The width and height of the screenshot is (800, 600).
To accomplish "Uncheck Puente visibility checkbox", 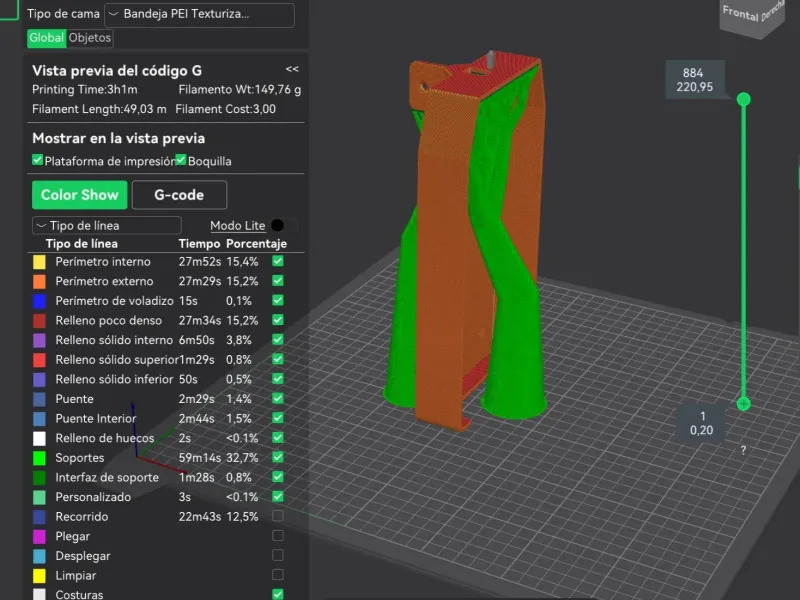I will pyautogui.click(x=278, y=398).
